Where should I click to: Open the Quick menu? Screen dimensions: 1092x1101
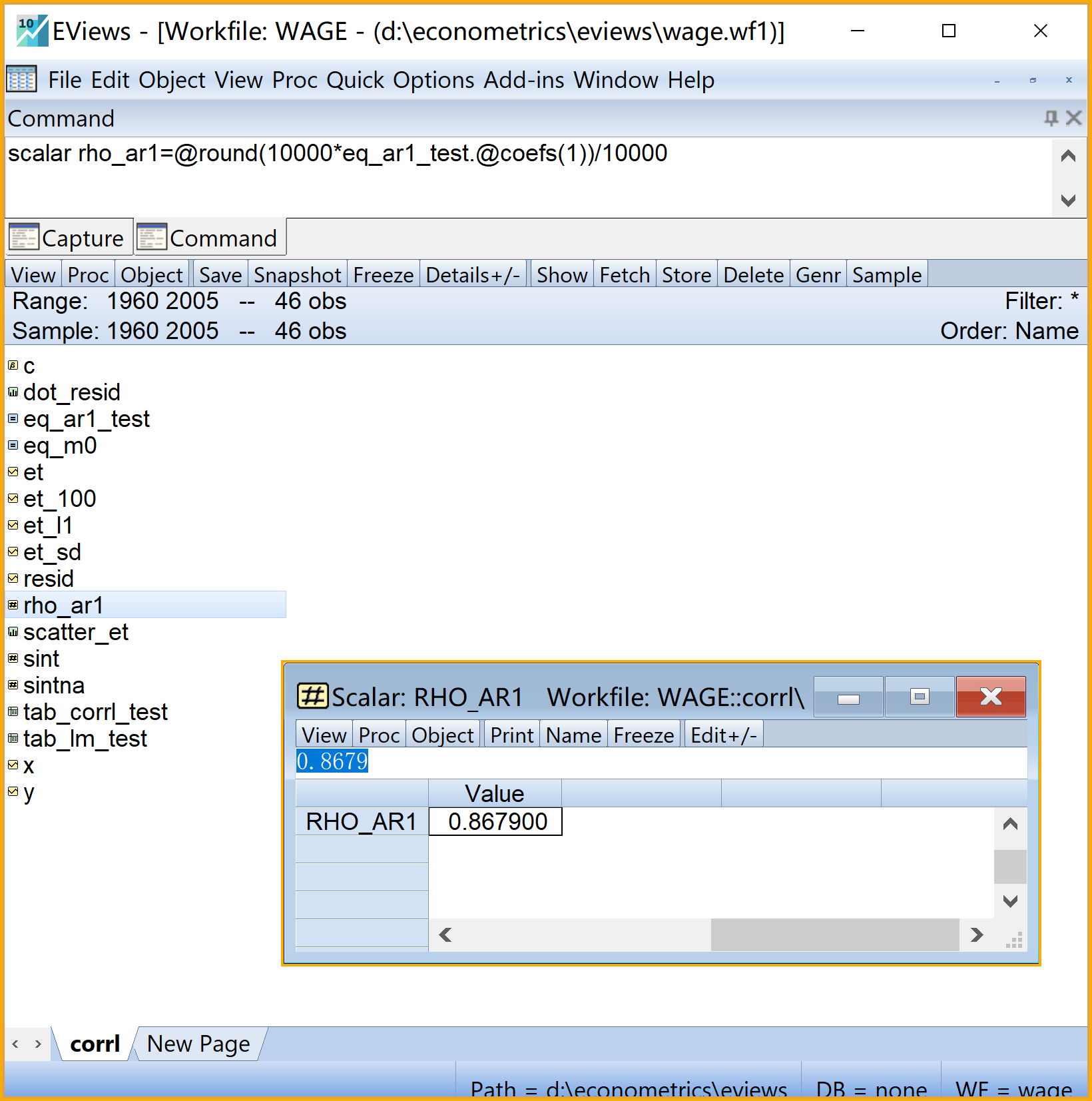point(355,80)
